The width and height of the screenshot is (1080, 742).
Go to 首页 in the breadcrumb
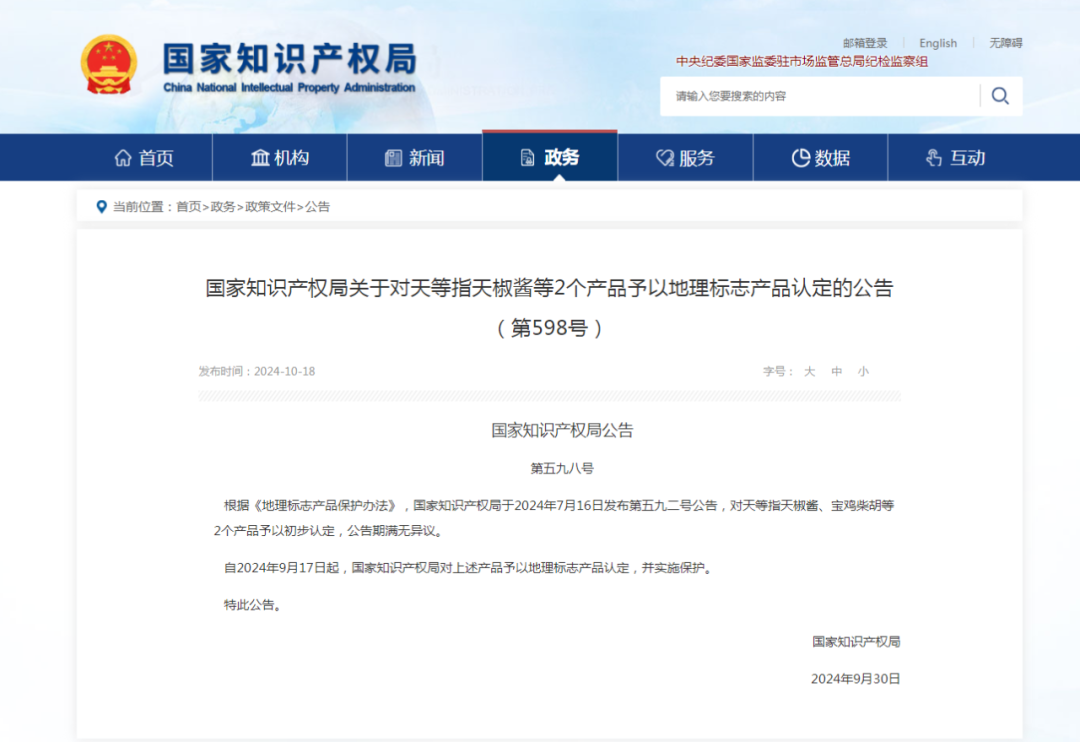coord(189,207)
